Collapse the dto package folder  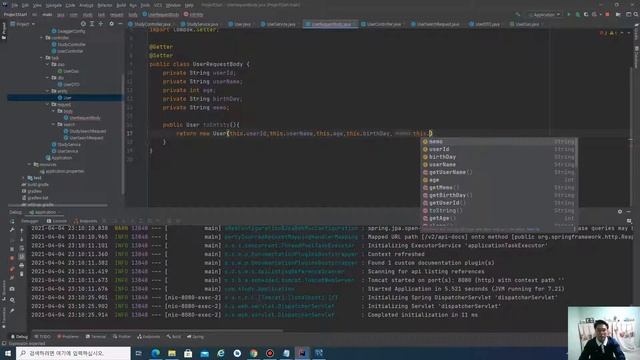point(47,78)
